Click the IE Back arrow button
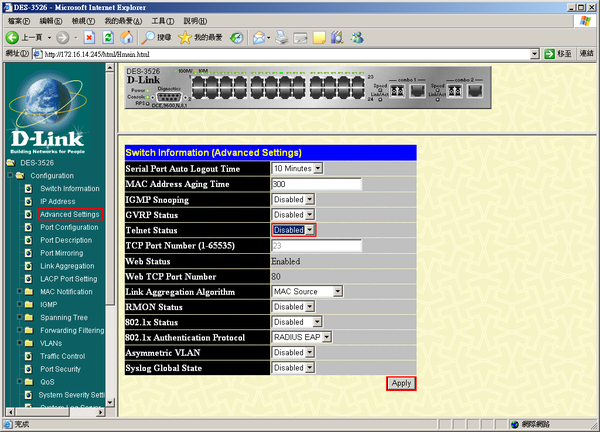 point(12,37)
